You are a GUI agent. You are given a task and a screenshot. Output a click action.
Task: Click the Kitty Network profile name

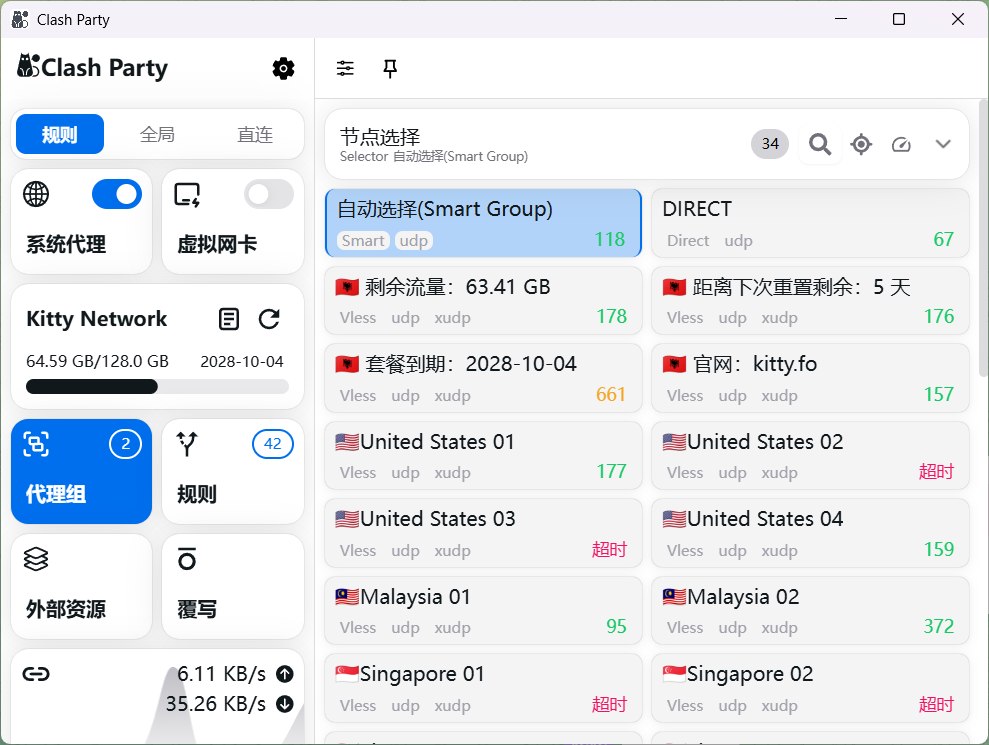97,319
